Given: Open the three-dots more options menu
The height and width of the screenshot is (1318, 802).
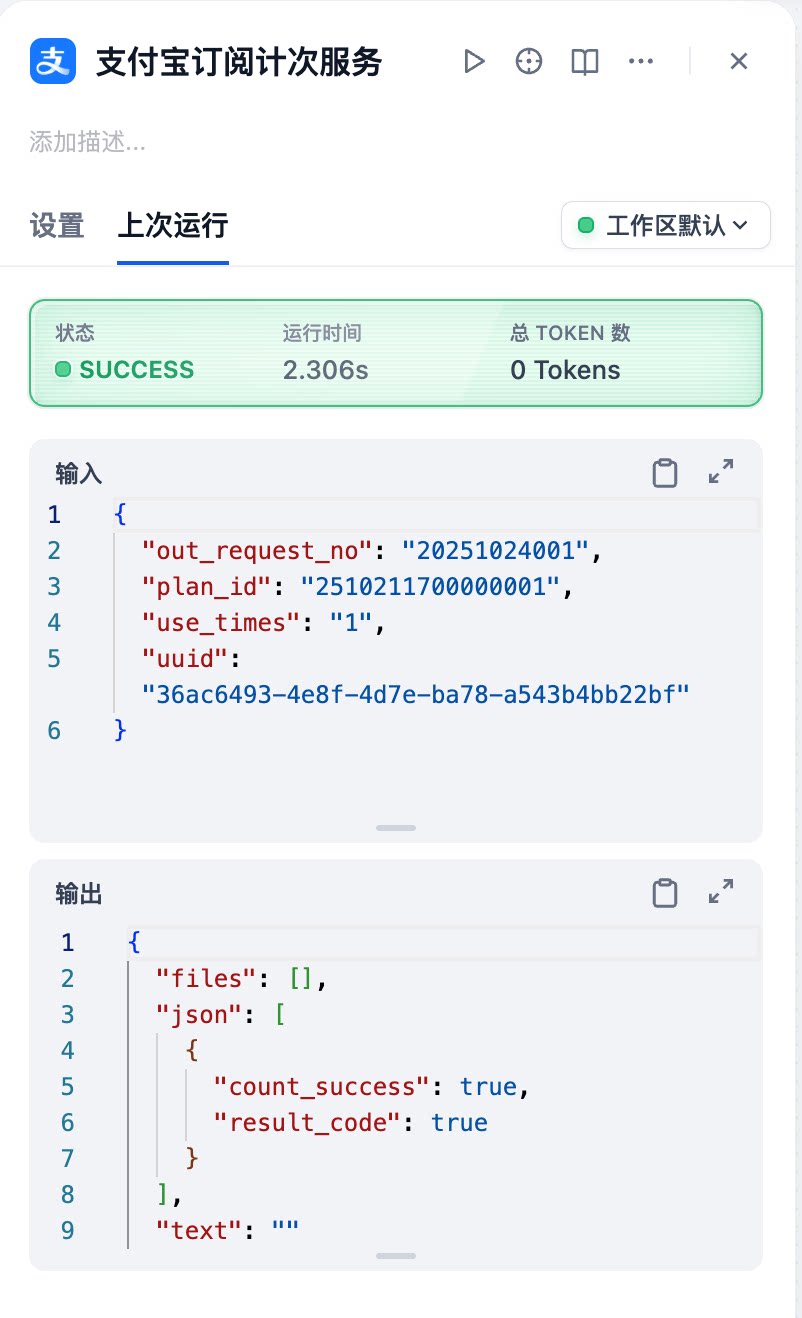Looking at the screenshot, I should tap(640, 62).
